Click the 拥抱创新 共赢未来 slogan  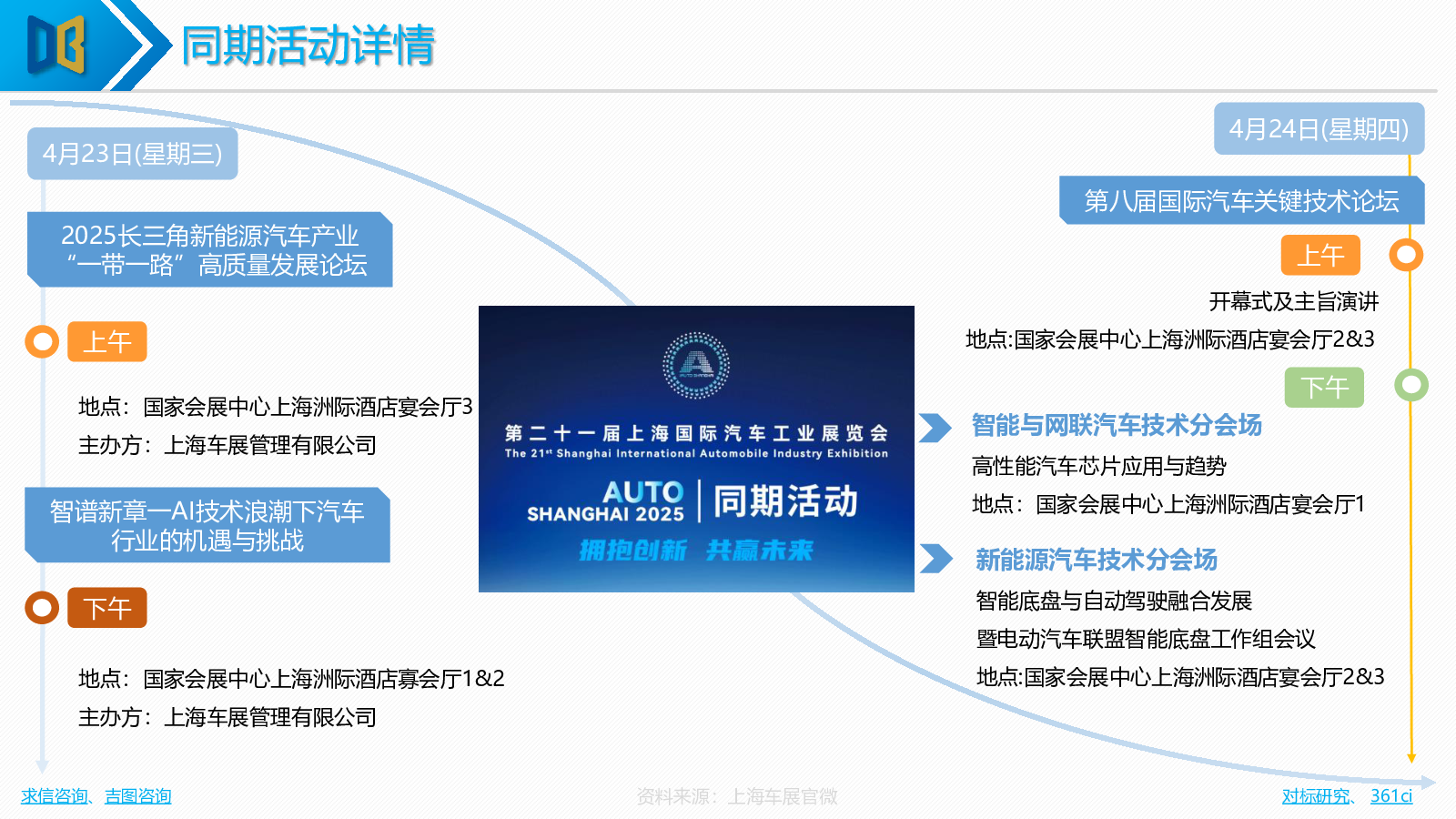tap(696, 550)
